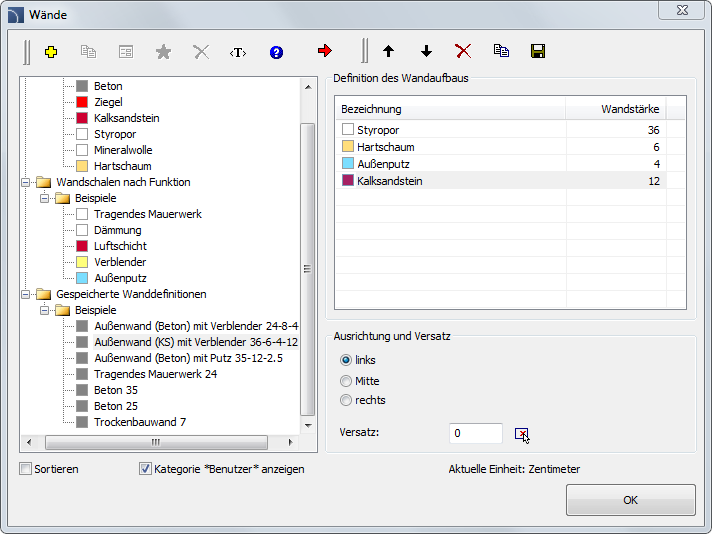Viewport: 712px width, 534px height.
Task: Move layer up with black up arrow
Action: pos(388,51)
